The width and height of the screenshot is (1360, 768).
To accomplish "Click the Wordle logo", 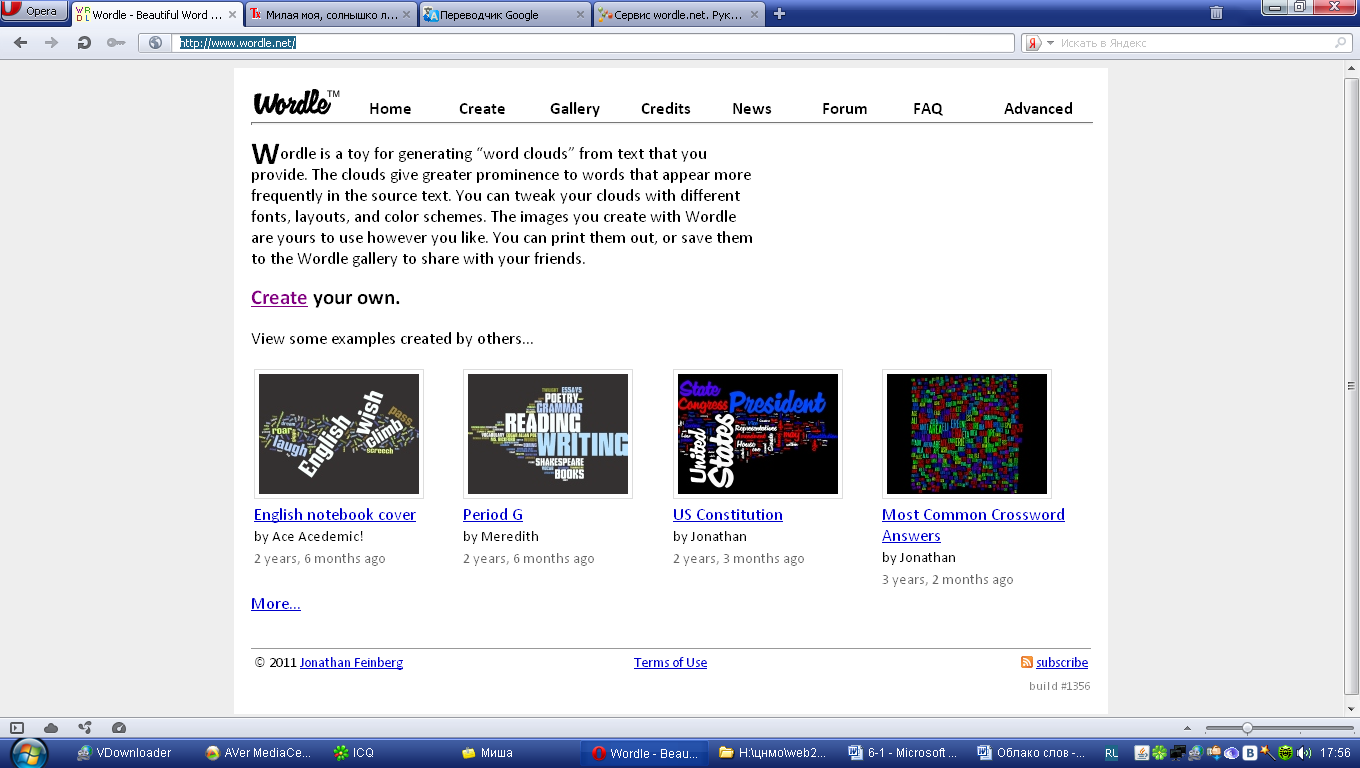I will 296,103.
